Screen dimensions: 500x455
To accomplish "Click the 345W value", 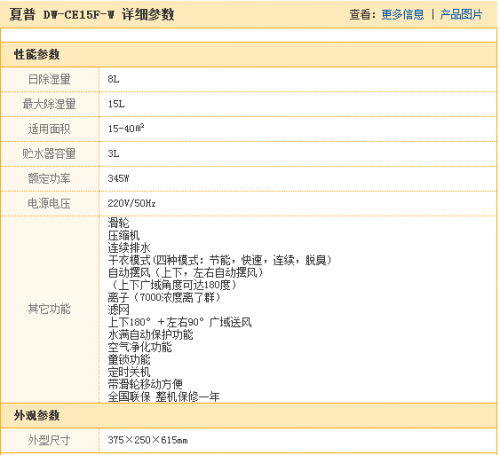I will click(118, 179).
